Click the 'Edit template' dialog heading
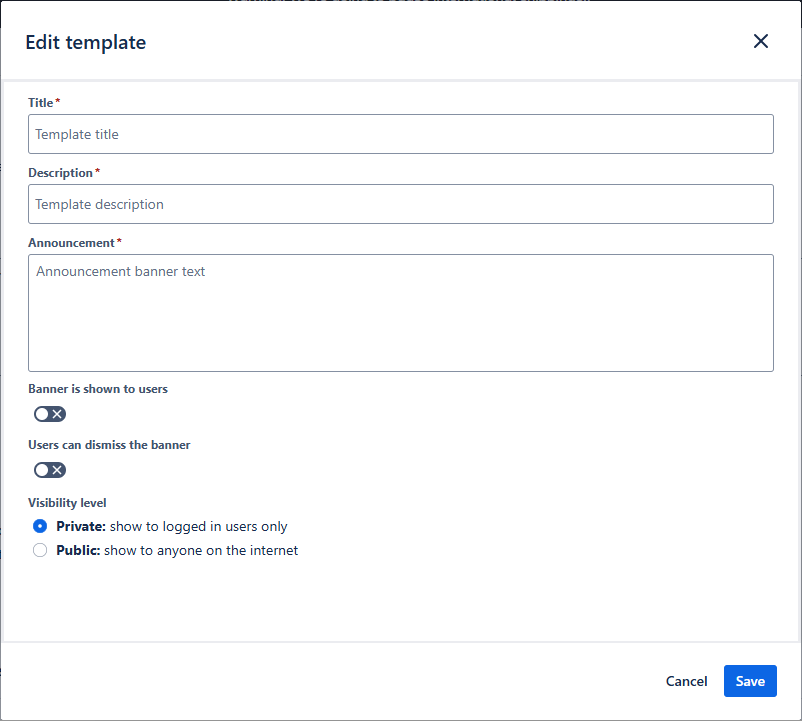This screenshot has width=802, height=721. coord(86,42)
